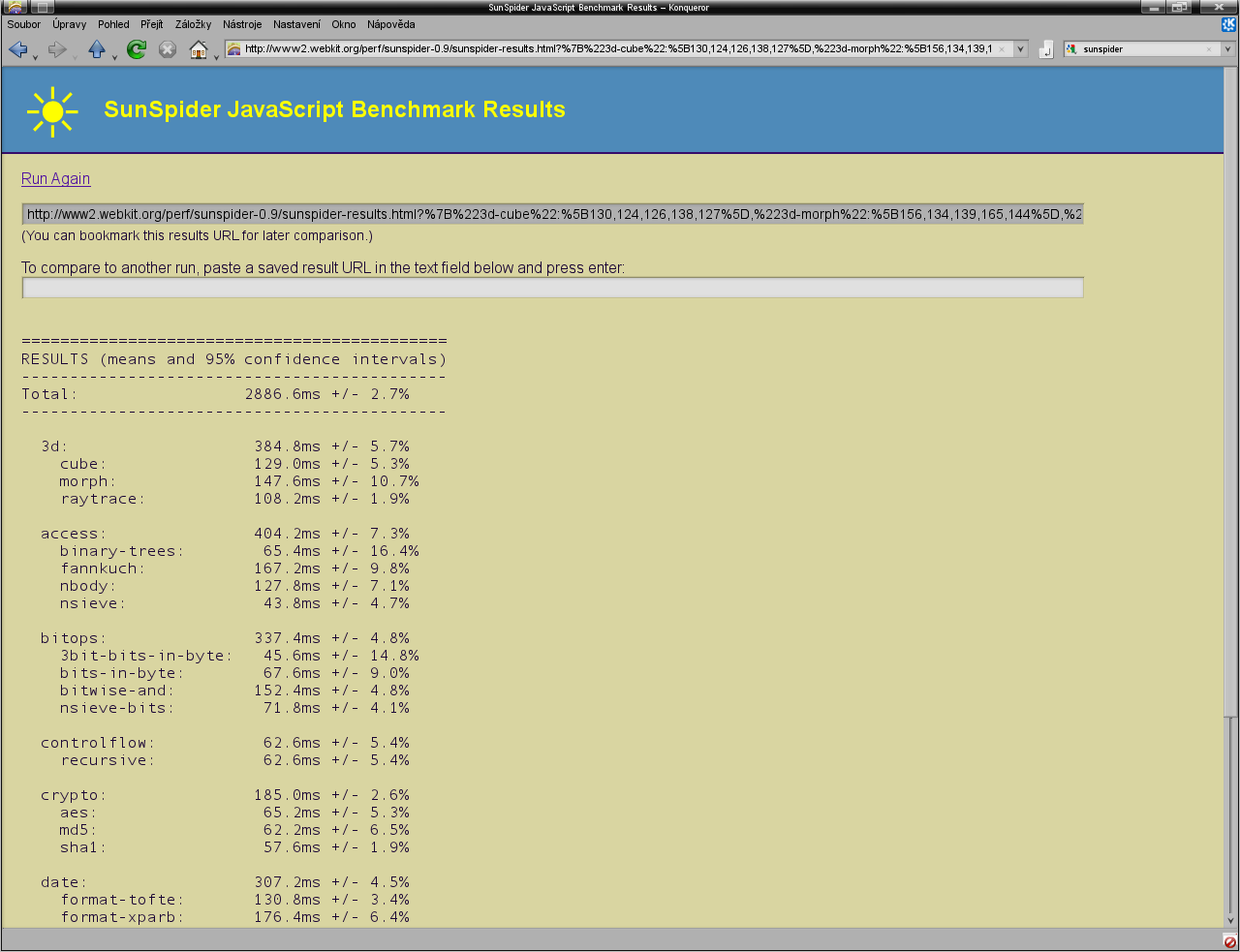
Task: Click the KDE logo throbber icon
Action: 1229,24
